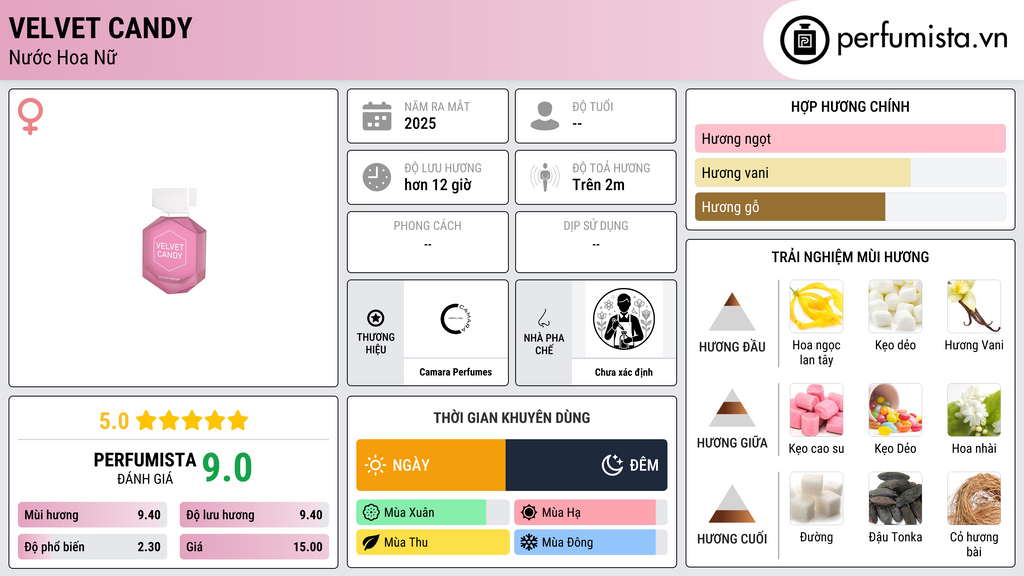Screen dimensions: 1024x576
Task: Click the Mùa Hạ season bar
Action: click(x=591, y=513)
